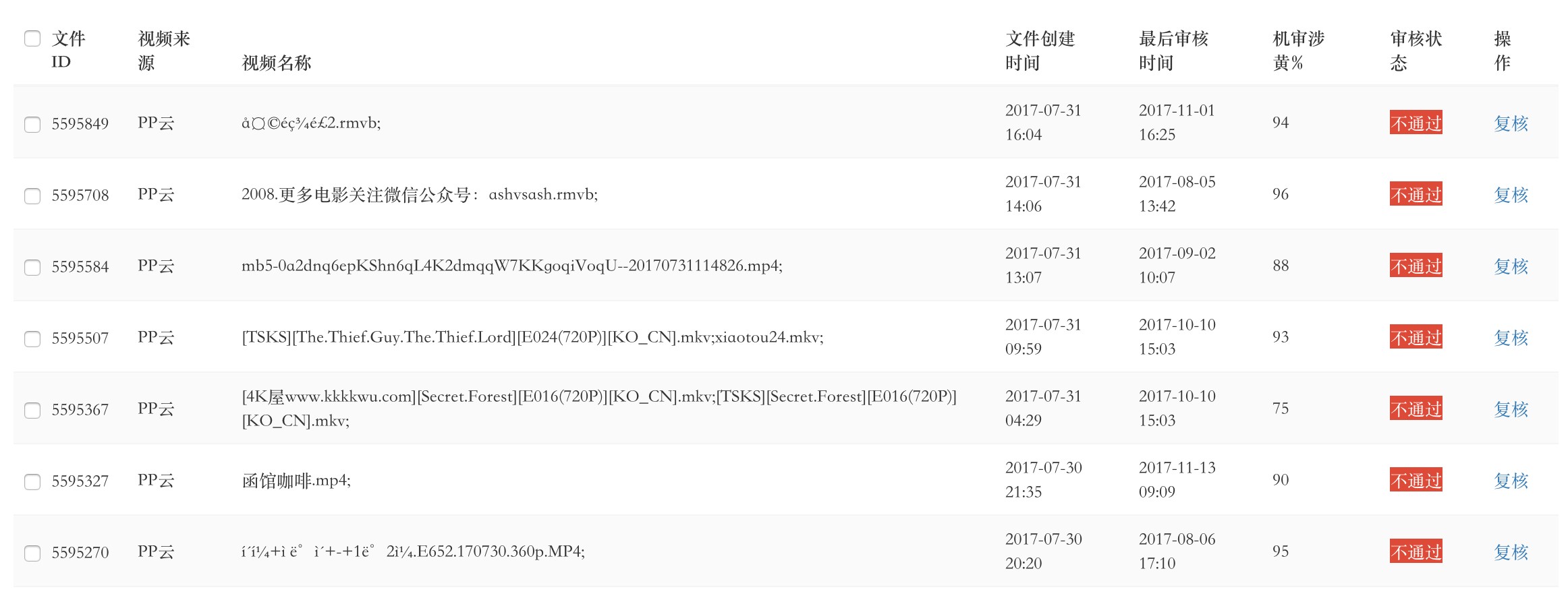Click the 函馆咖啡.mp4 video name
The image size is (1568, 600).
(296, 481)
